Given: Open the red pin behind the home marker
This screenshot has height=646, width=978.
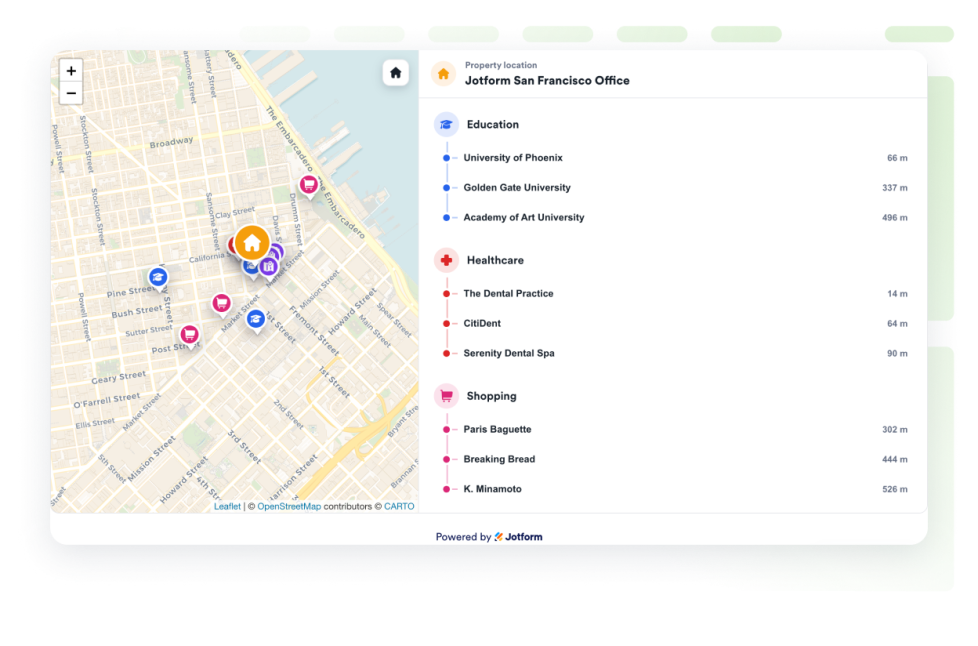Looking at the screenshot, I should [x=232, y=246].
